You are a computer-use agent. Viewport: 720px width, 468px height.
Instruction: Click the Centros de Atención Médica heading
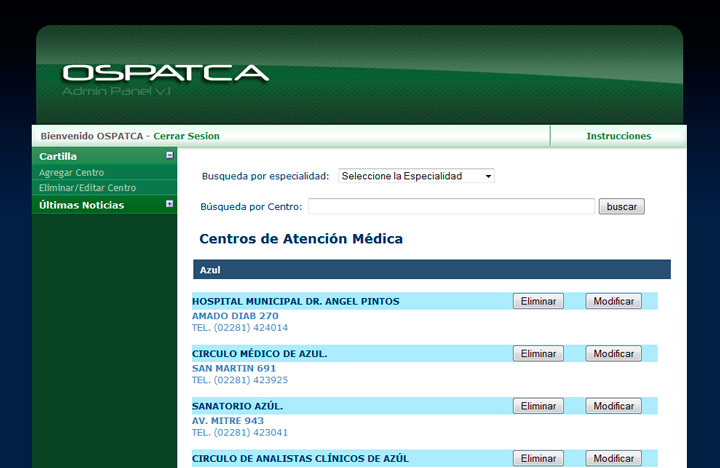[x=301, y=238]
